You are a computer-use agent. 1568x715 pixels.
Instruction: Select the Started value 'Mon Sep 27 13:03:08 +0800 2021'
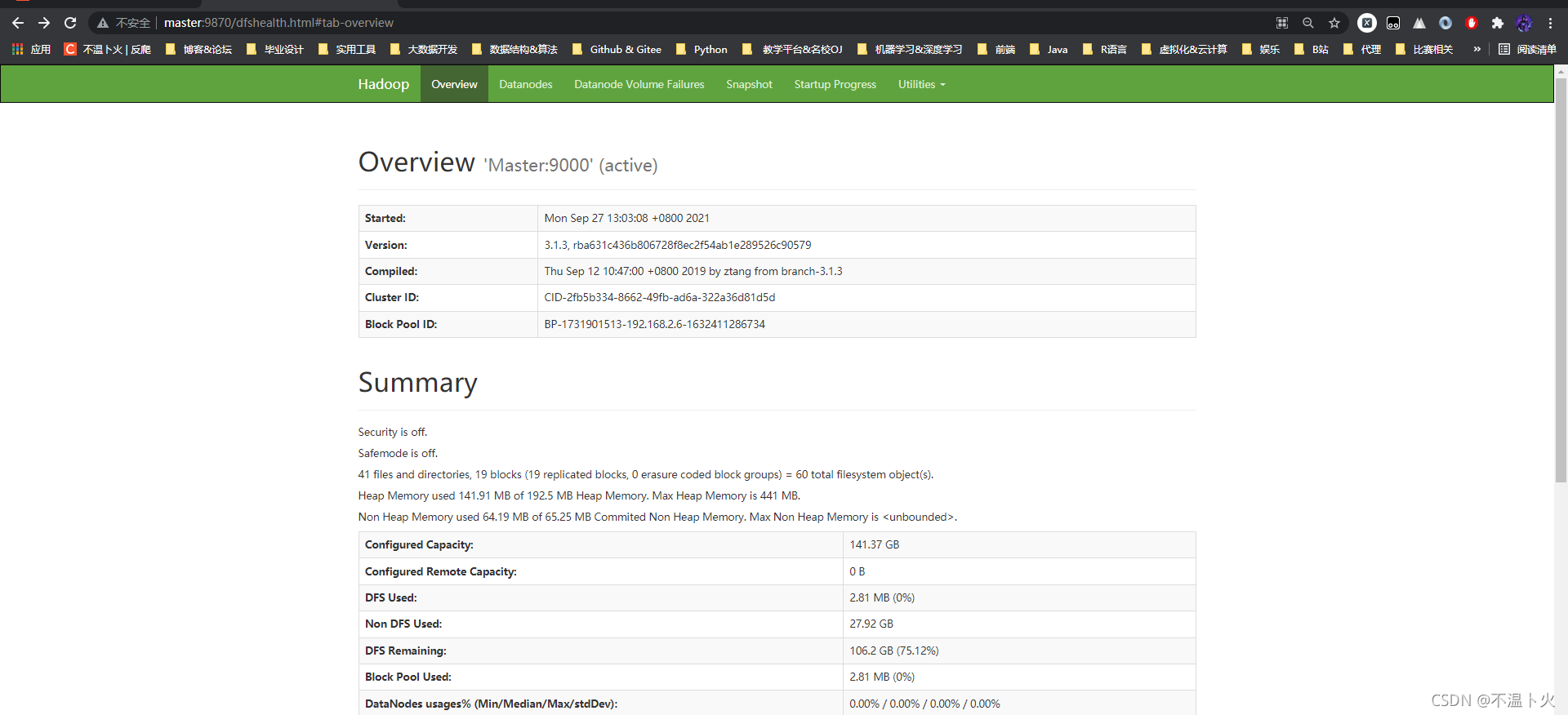pyautogui.click(x=627, y=218)
